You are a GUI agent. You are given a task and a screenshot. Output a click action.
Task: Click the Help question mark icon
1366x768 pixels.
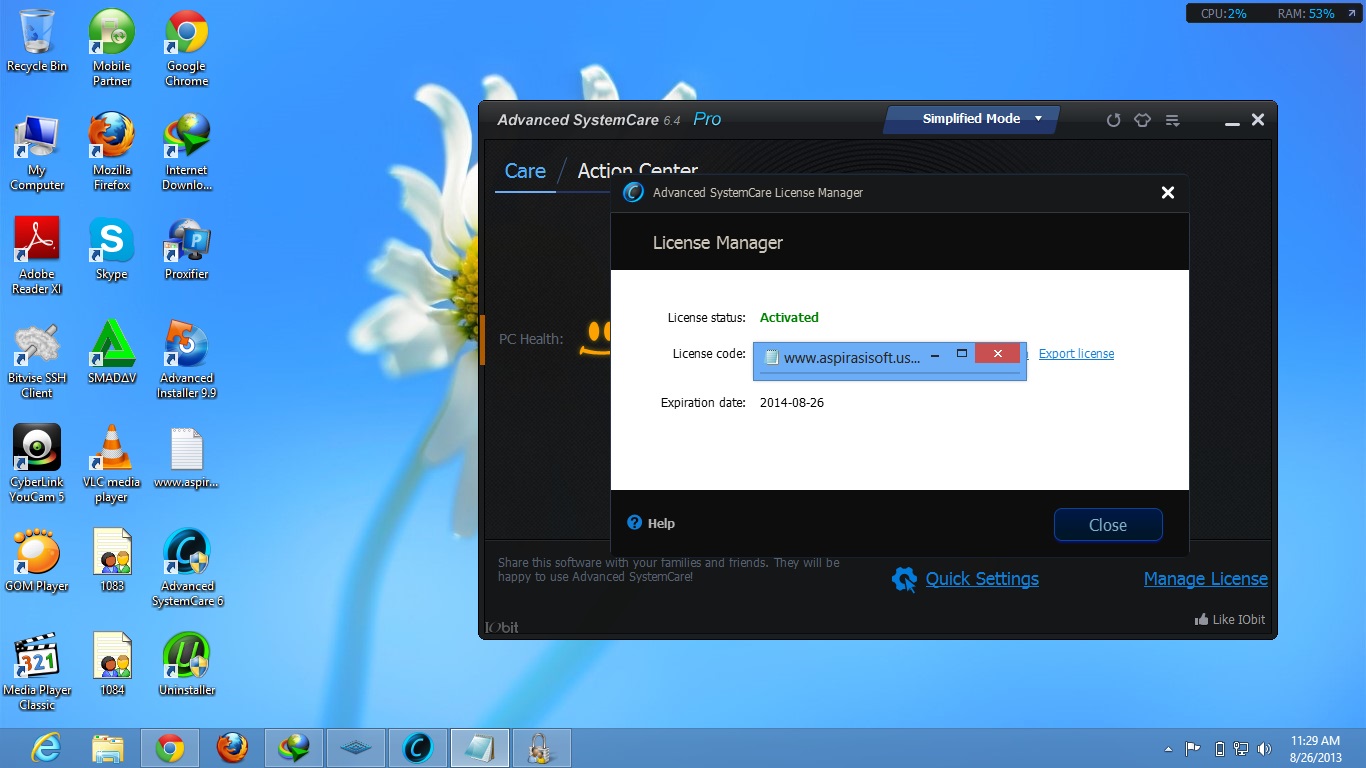634,523
